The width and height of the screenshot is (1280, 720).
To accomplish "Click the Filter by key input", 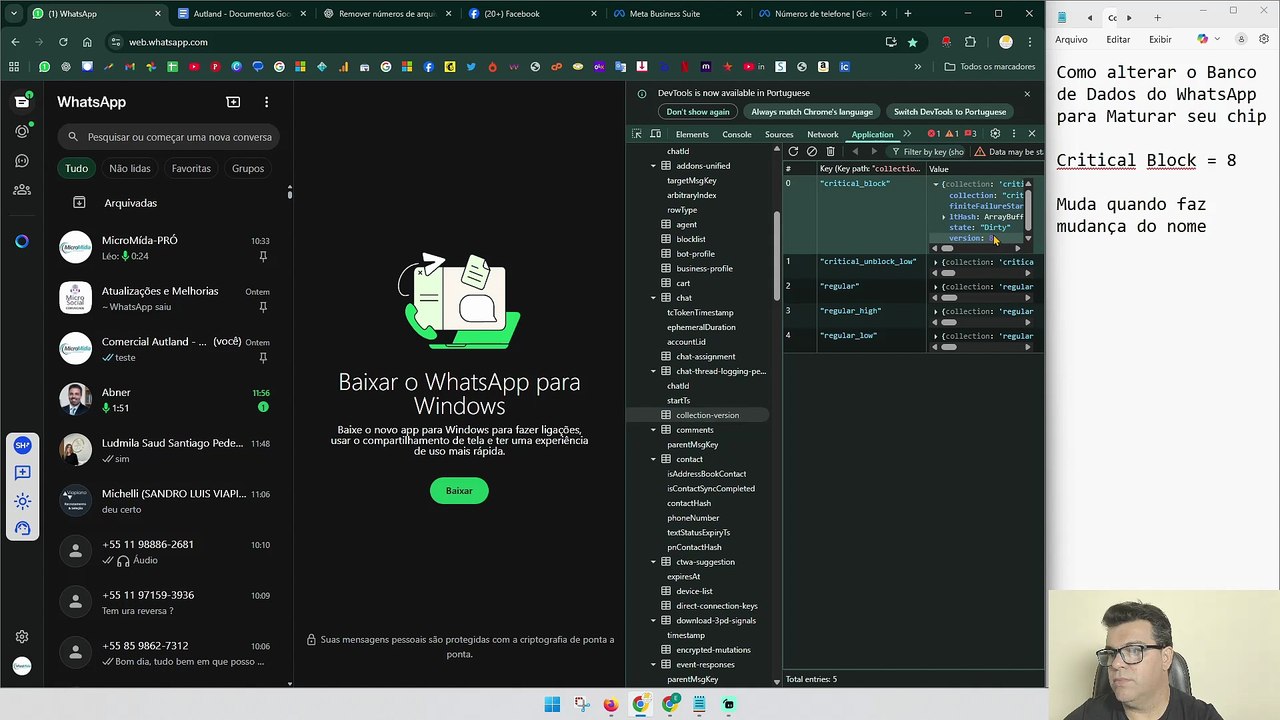I will tap(927, 152).
